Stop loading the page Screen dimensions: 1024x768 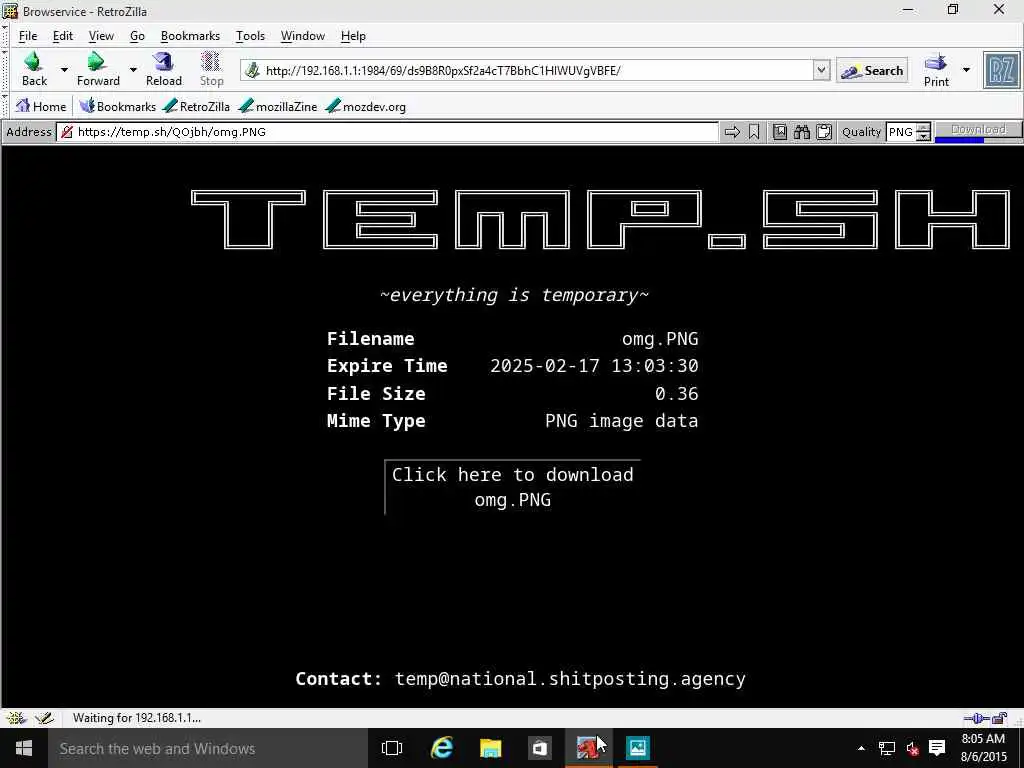[211, 69]
